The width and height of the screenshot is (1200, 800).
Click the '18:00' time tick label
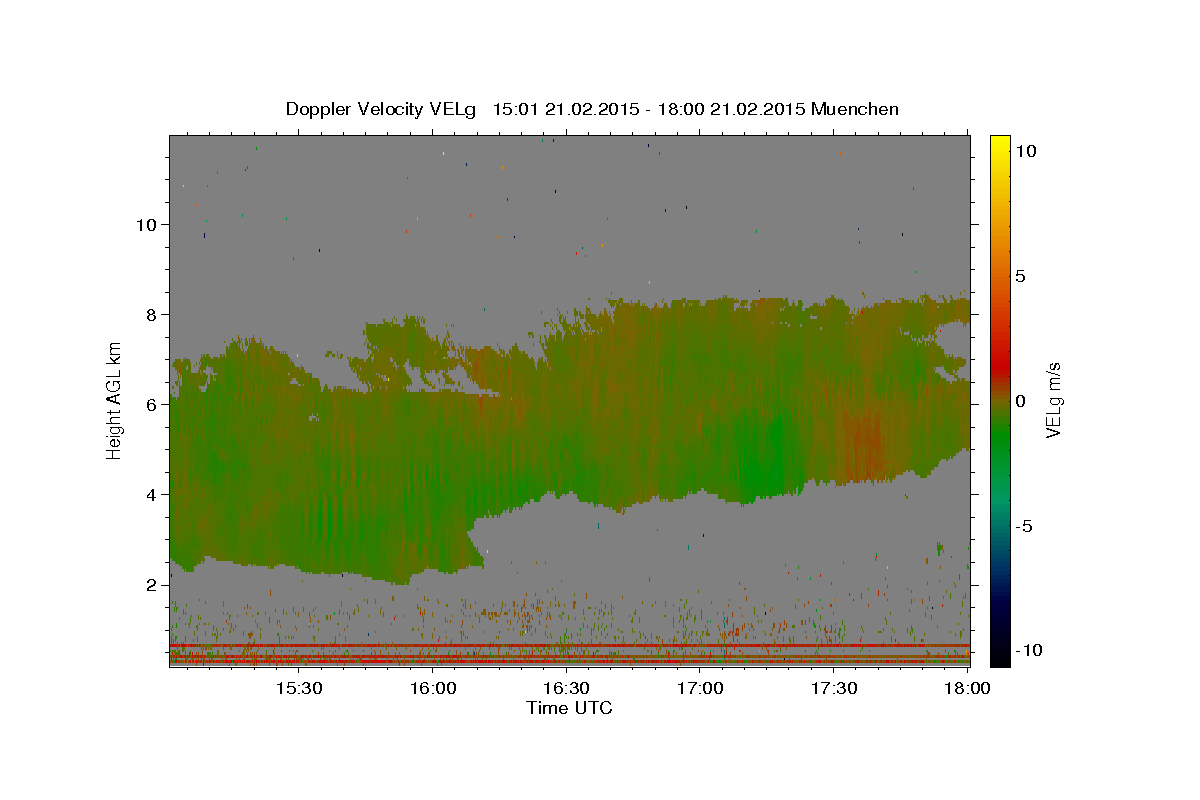point(968,689)
